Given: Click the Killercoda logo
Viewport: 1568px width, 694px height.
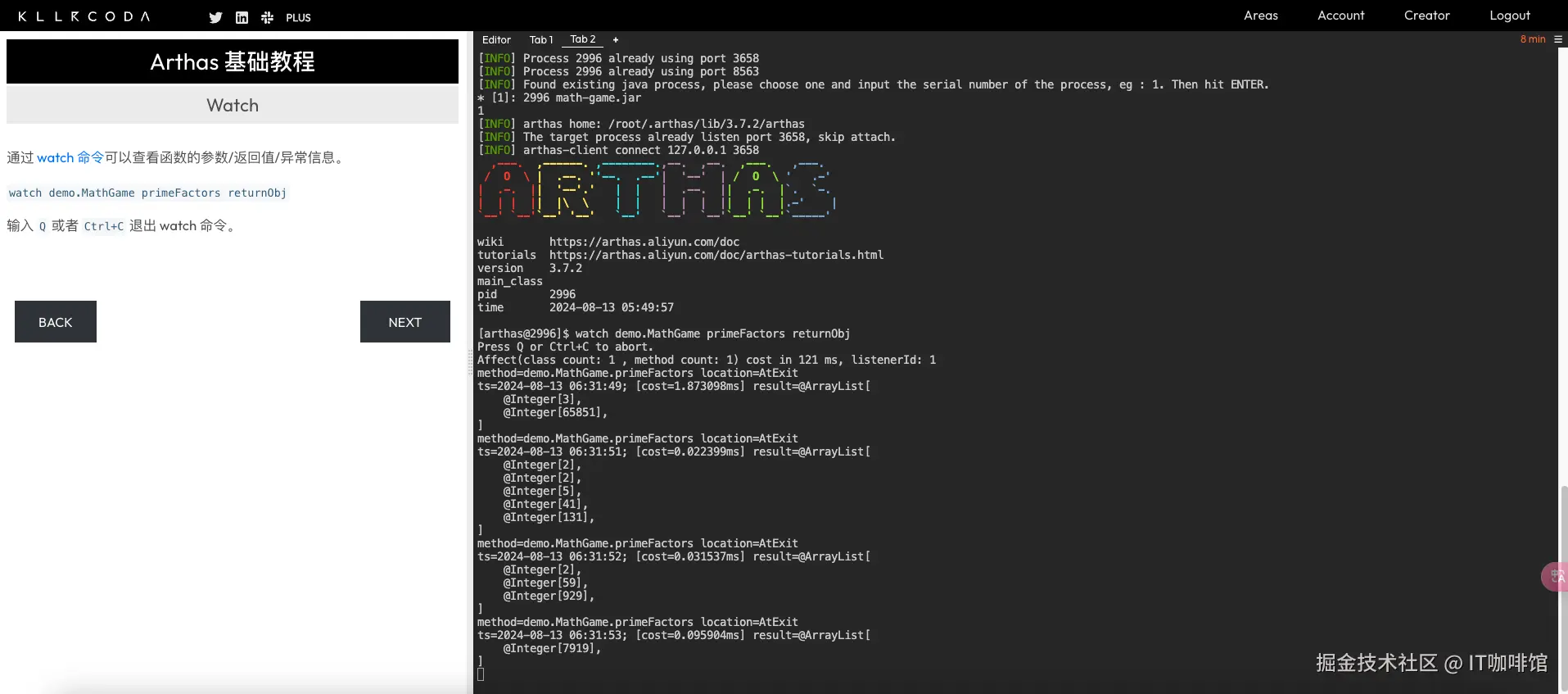Looking at the screenshot, I should point(84,16).
